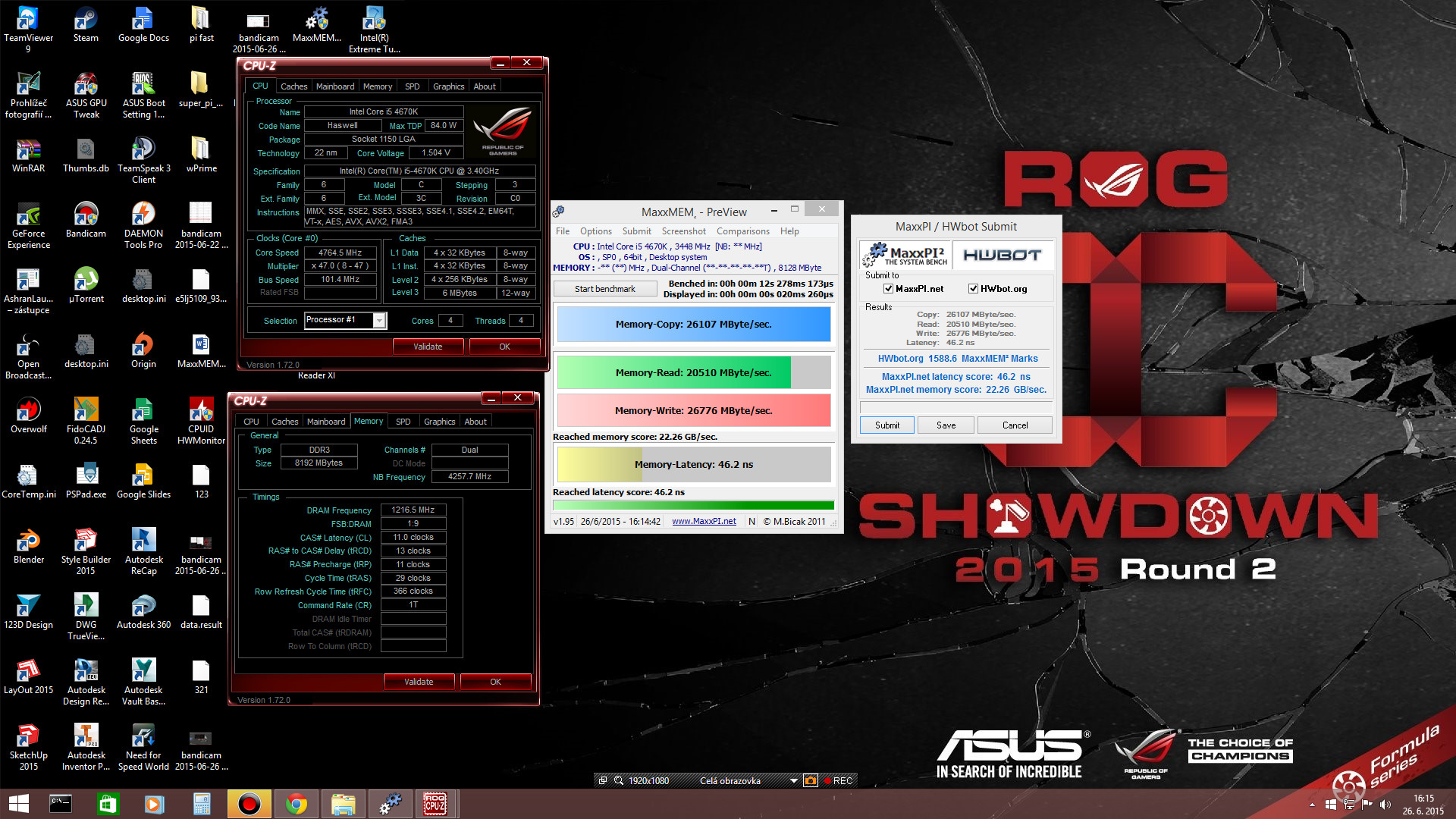This screenshot has height=819, width=1456.
Task: Open the ROG CPU-Z taskbar icon
Action: tap(435, 804)
